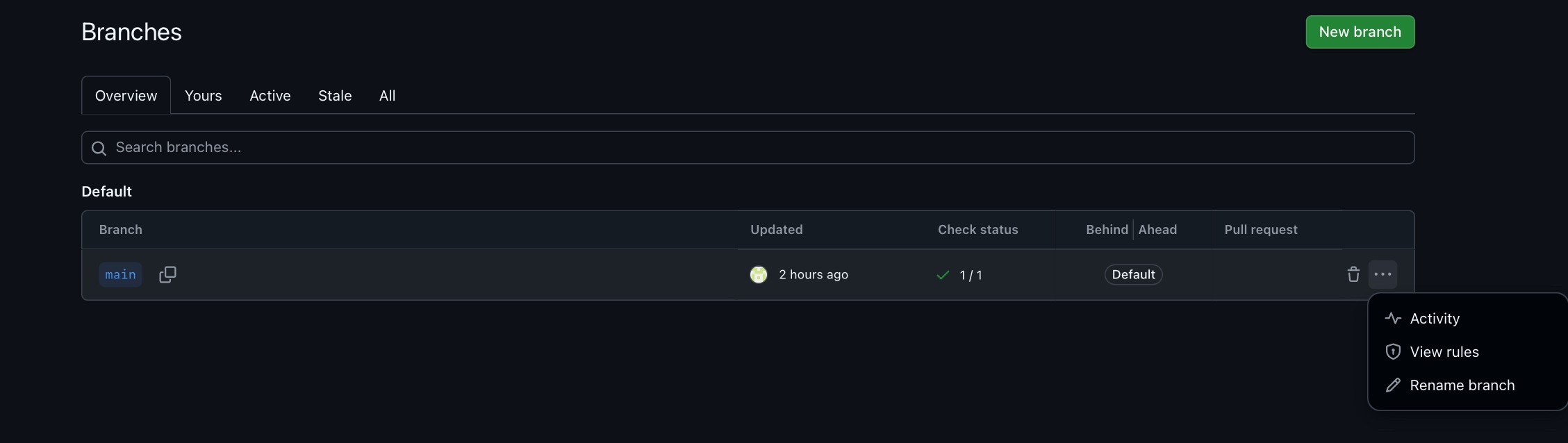Select the Overview tab
The width and height of the screenshot is (1568, 443).
126,96
